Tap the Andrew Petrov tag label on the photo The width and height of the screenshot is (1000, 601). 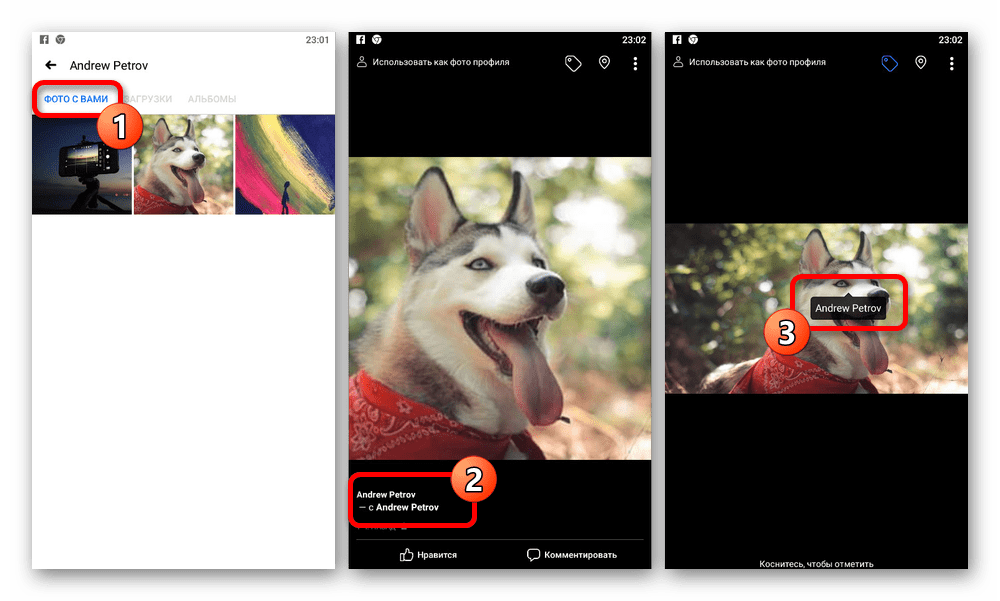coord(848,309)
